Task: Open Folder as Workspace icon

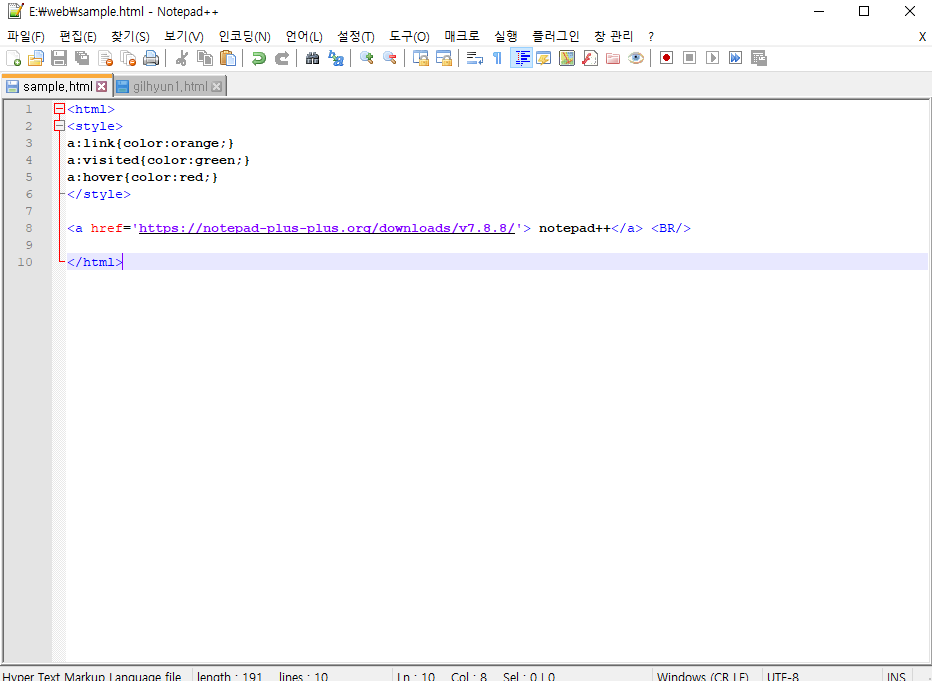Action: (613, 58)
